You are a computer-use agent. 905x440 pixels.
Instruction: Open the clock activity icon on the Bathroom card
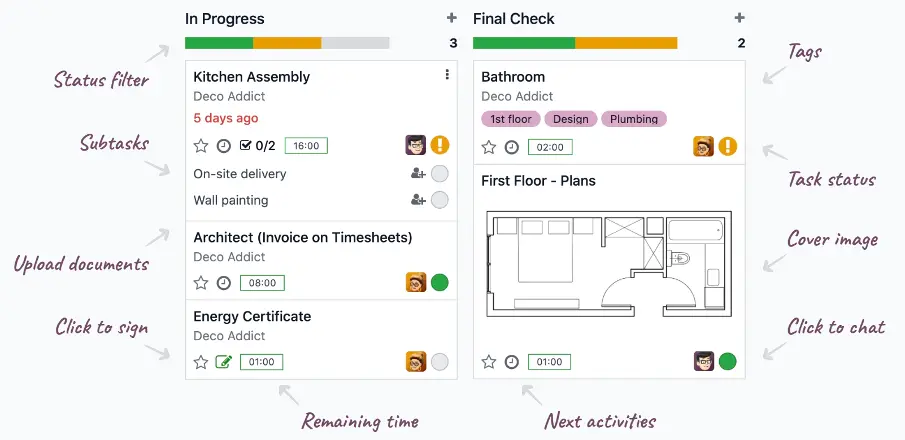pyautogui.click(x=512, y=147)
